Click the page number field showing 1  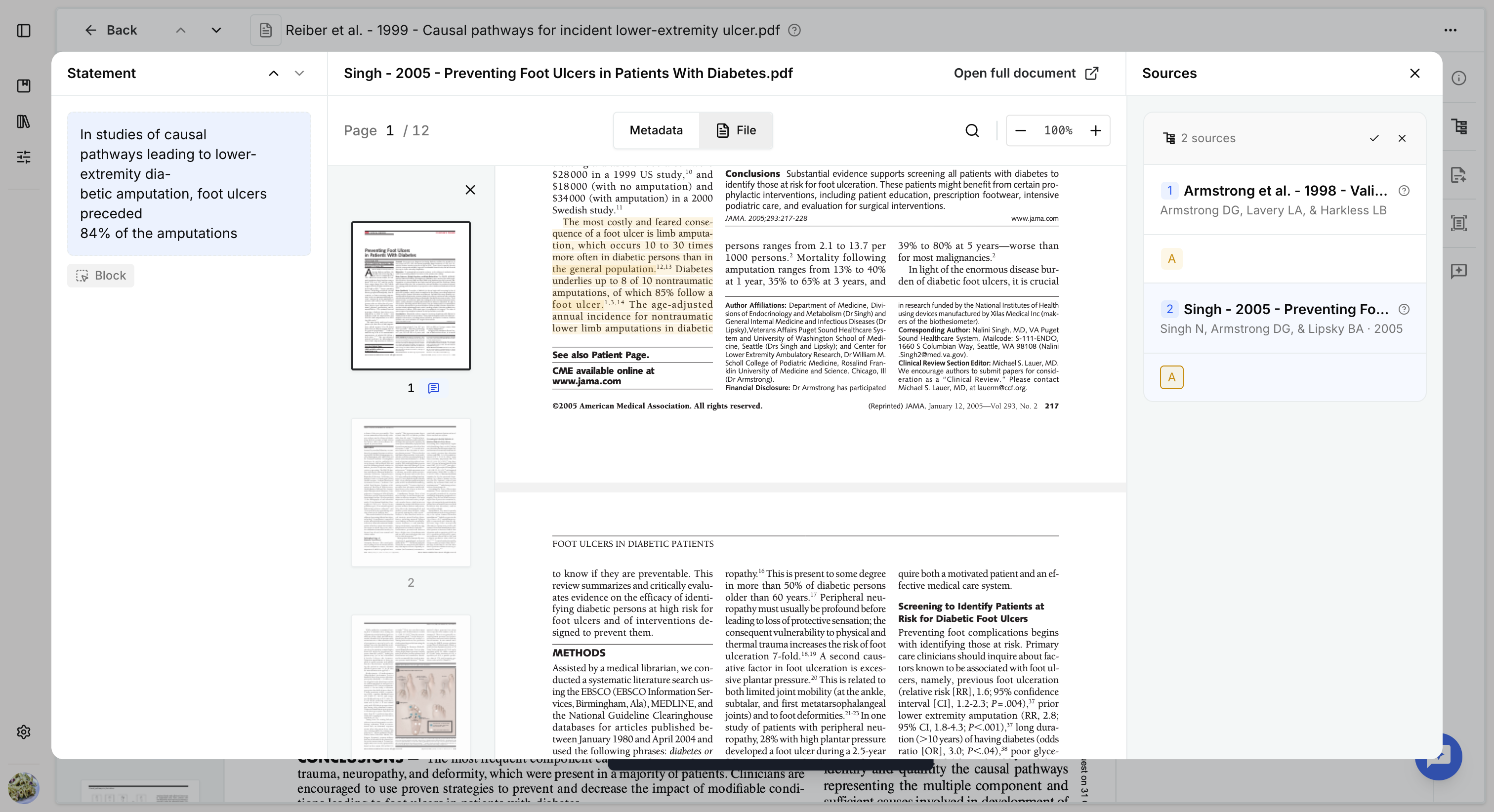pos(390,130)
